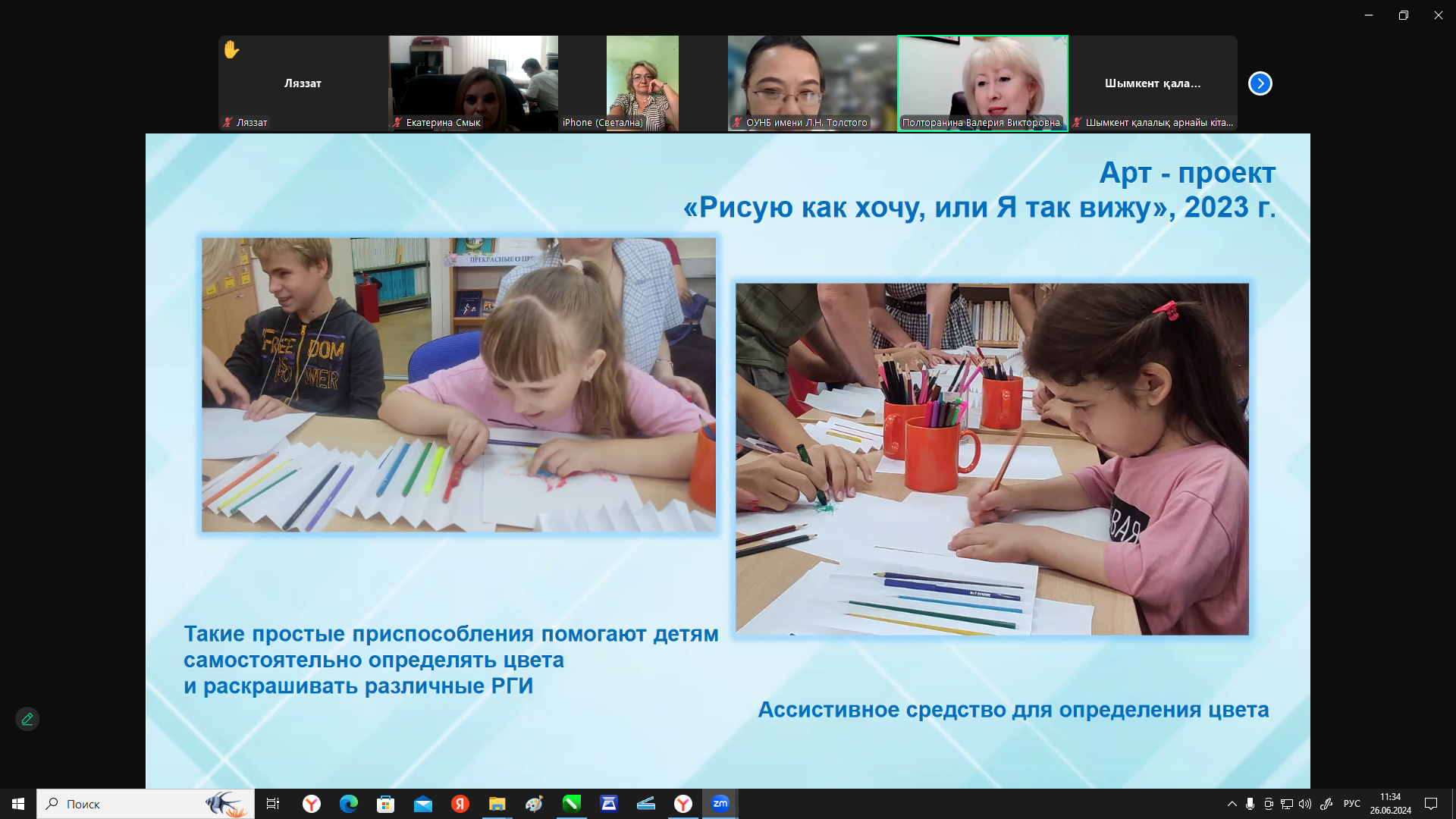
Task: Open the annotation pencil tool
Action: 27,719
